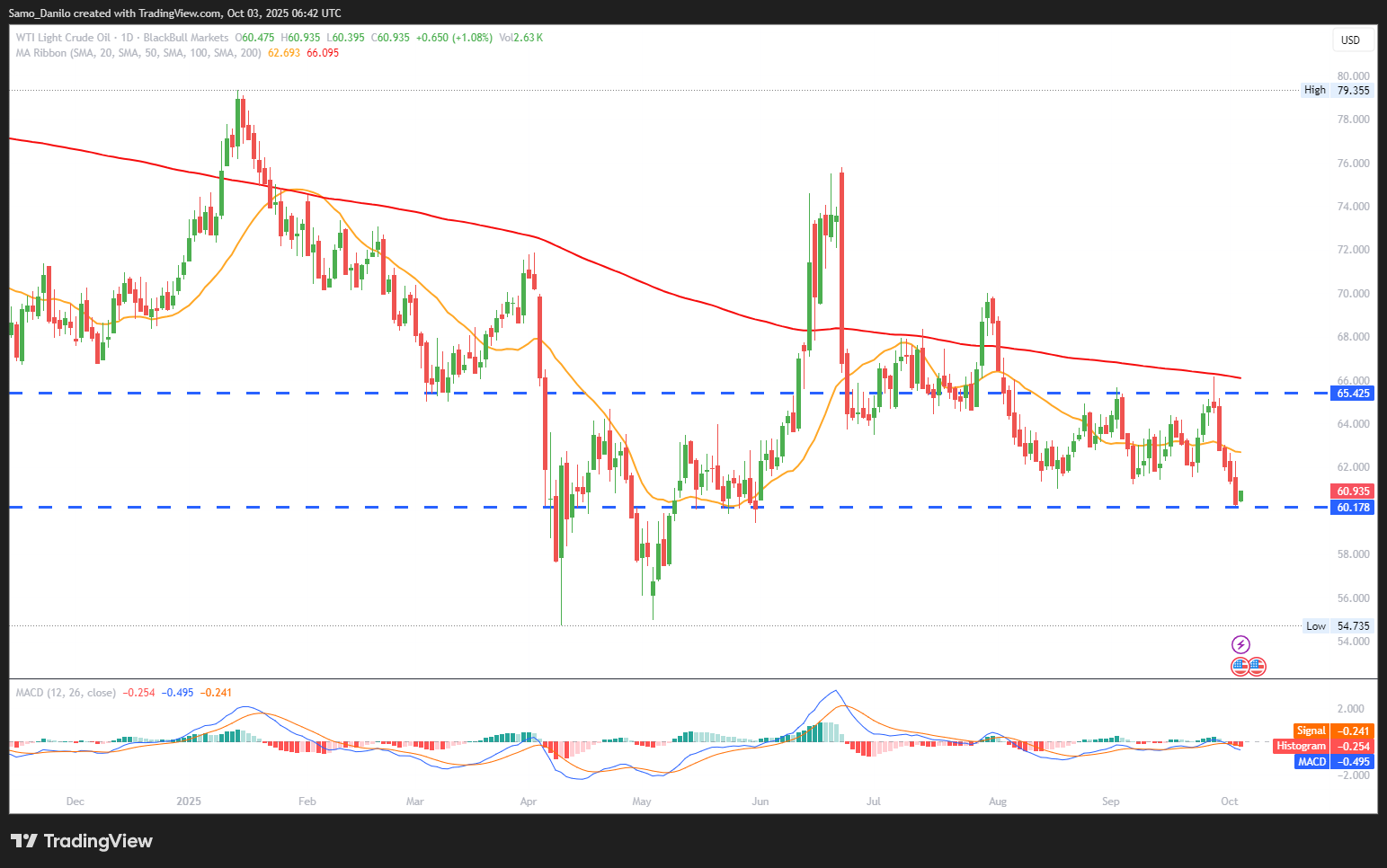Click the red MA value 66.095 in the legend
The image size is (1387, 868).
pyautogui.click(x=323, y=53)
